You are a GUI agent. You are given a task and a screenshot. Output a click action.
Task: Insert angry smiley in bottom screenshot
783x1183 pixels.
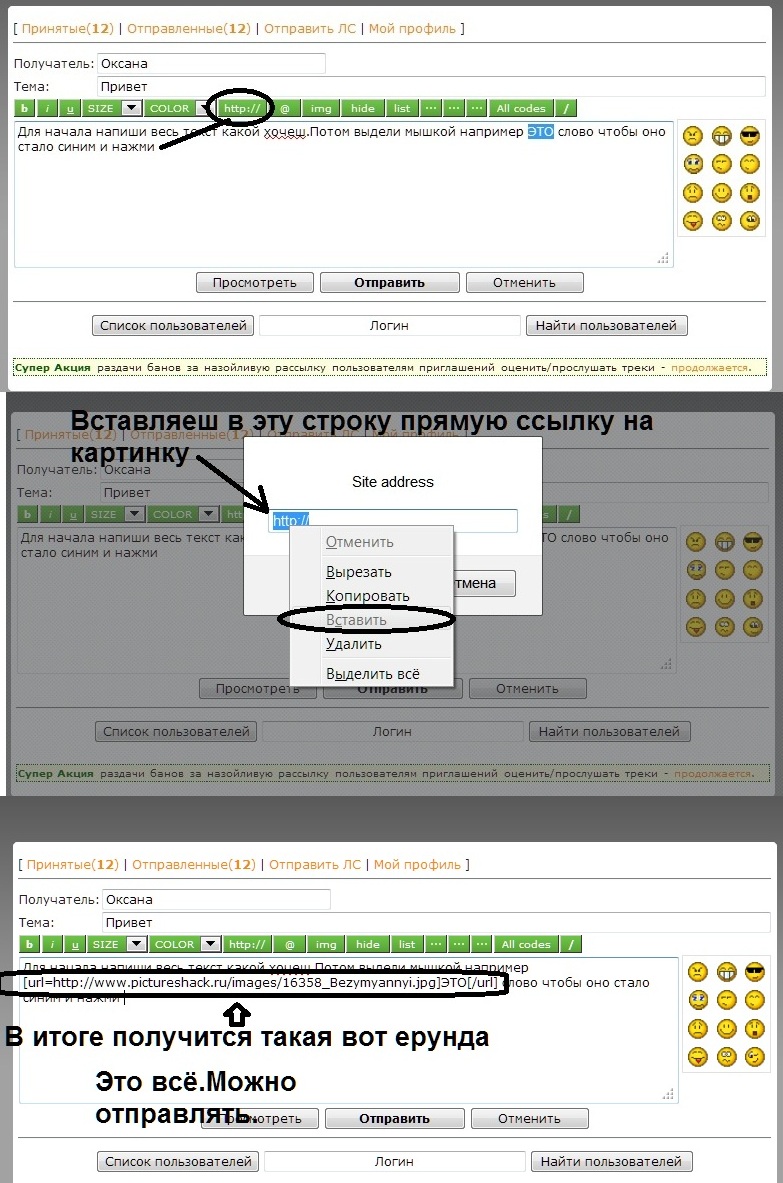(698, 972)
